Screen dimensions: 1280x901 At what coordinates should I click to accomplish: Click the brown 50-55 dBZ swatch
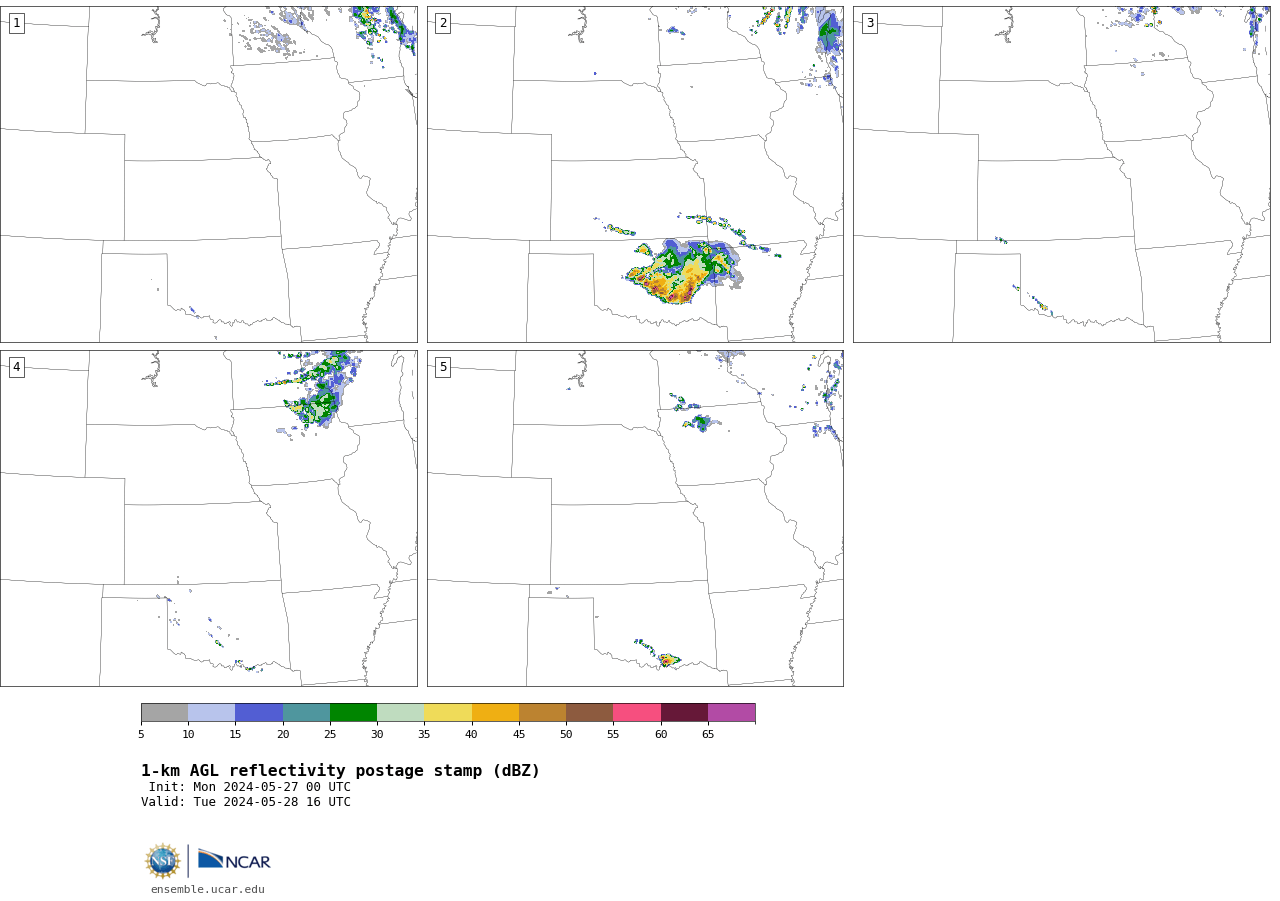point(590,713)
